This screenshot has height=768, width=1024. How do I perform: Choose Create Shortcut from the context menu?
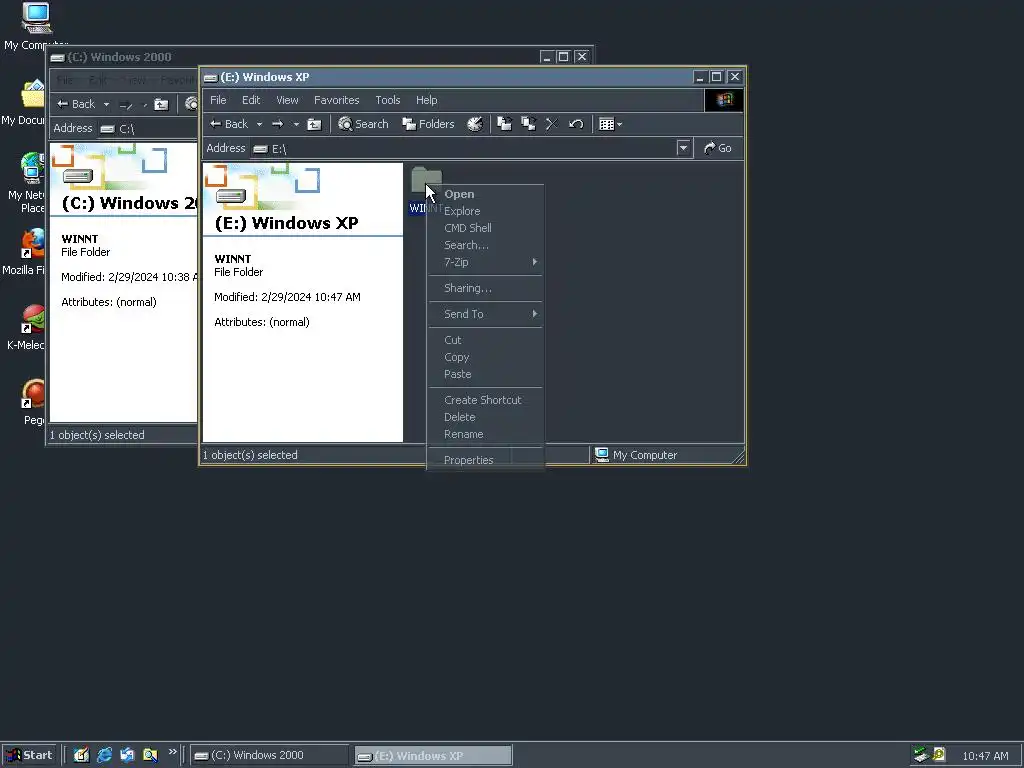point(485,400)
